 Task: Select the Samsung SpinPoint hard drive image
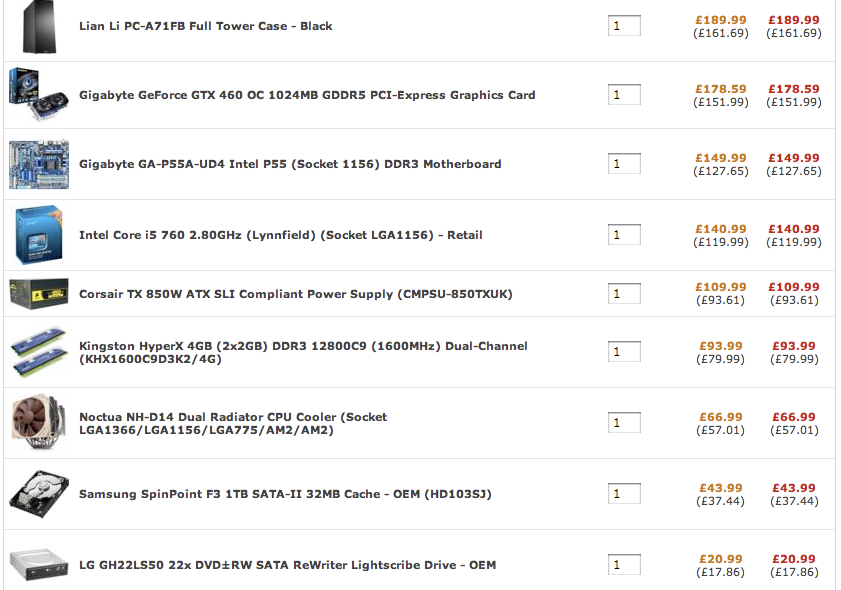pos(39,494)
